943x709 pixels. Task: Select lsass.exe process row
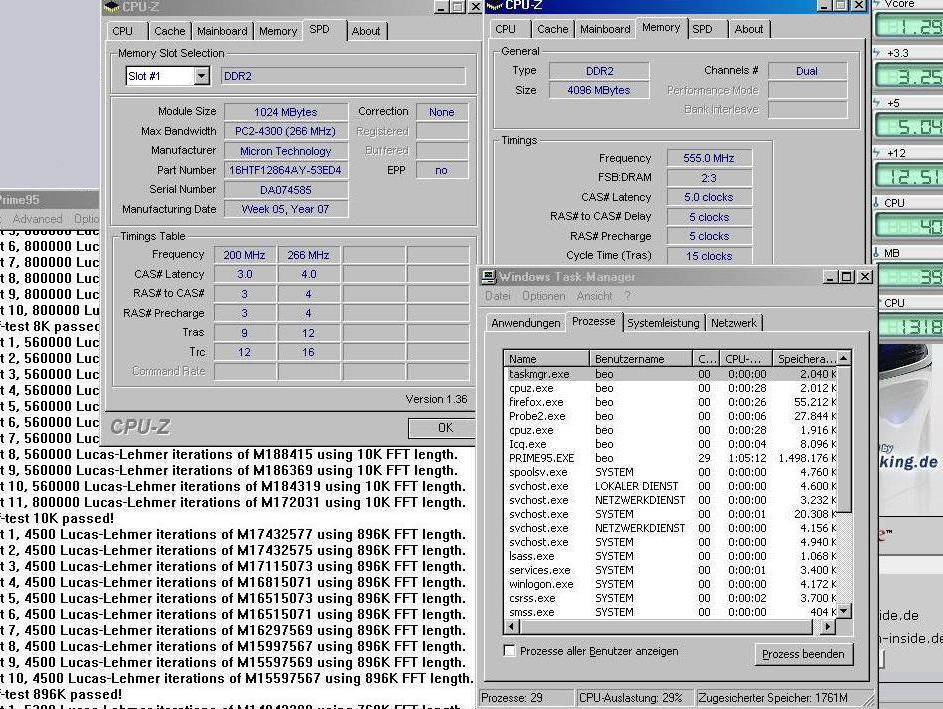pos(671,556)
